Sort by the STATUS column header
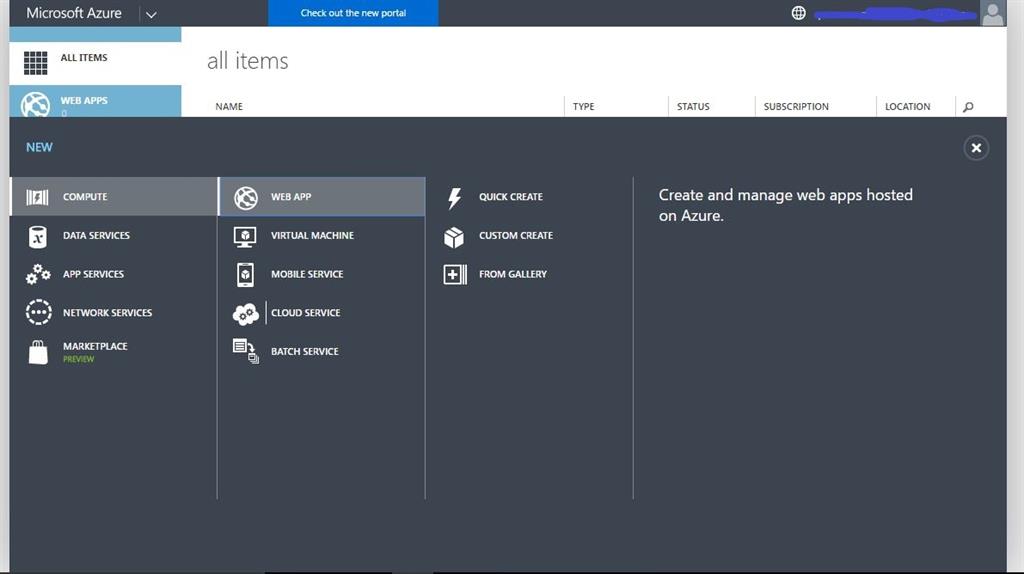 pos(693,106)
